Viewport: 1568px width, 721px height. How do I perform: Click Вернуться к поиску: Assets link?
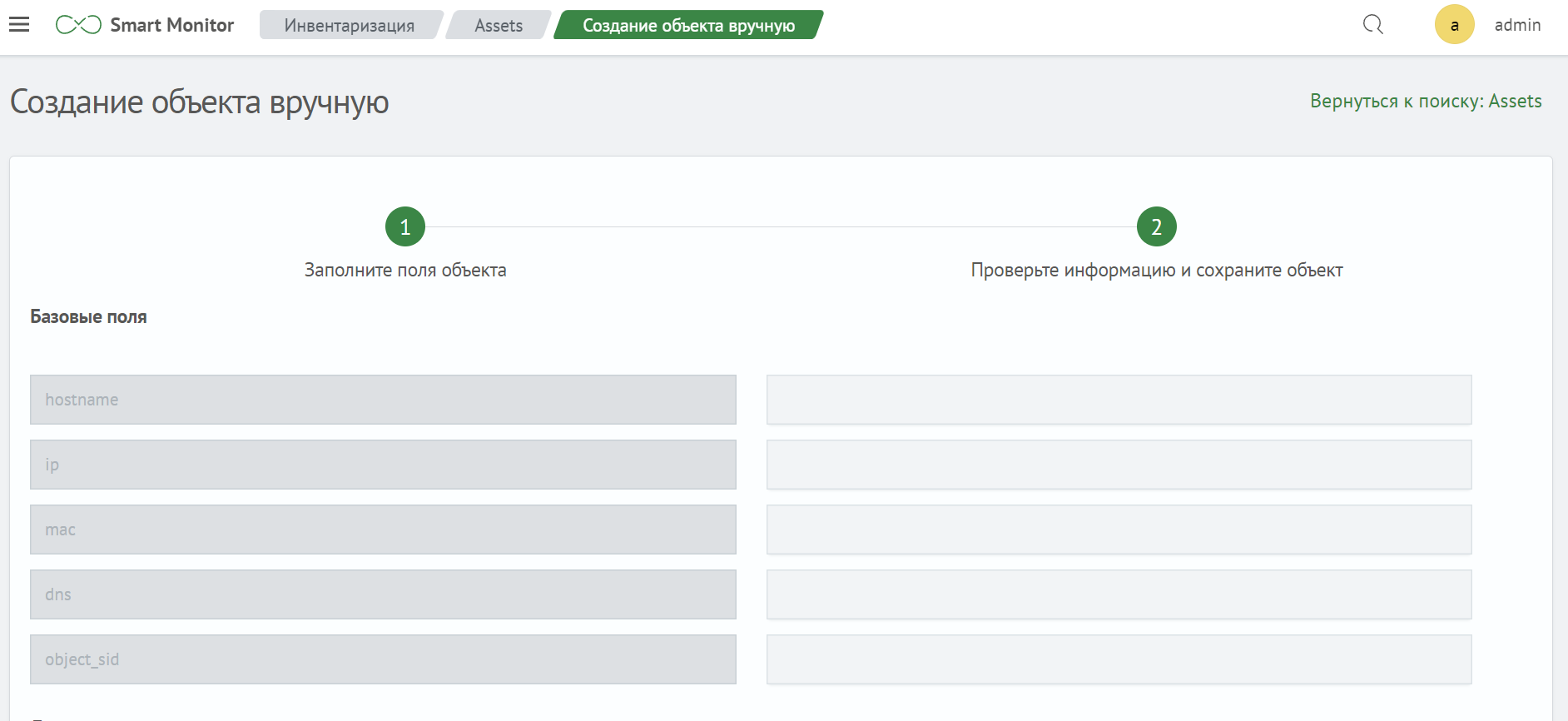pos(1426,101)
